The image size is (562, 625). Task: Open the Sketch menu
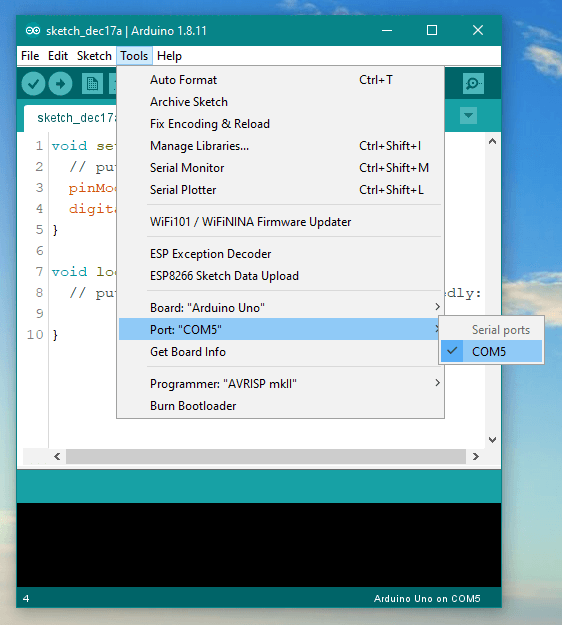coord(94,56)
